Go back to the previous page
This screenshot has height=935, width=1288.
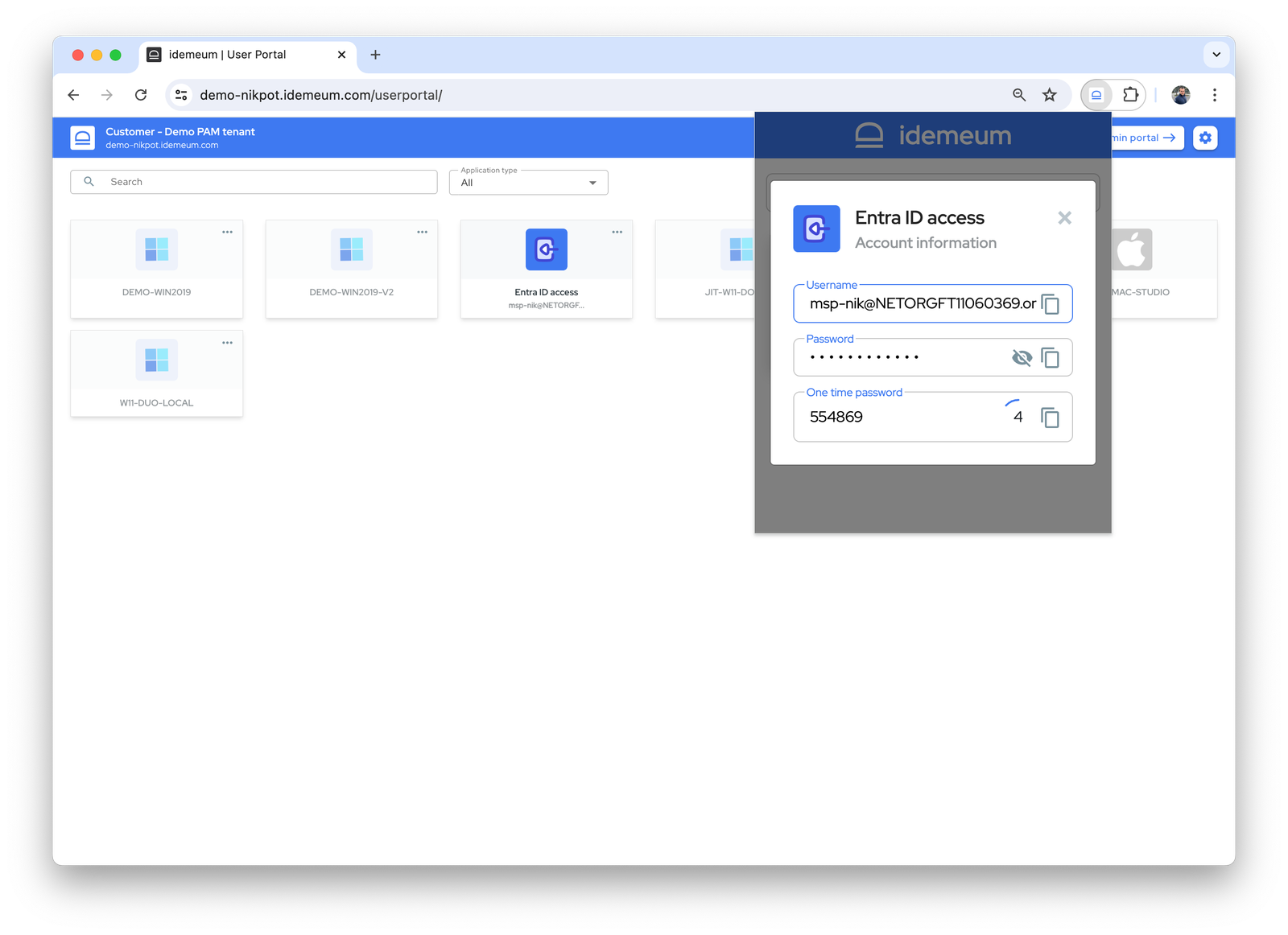pyautogui.click(x=73, y=95)
